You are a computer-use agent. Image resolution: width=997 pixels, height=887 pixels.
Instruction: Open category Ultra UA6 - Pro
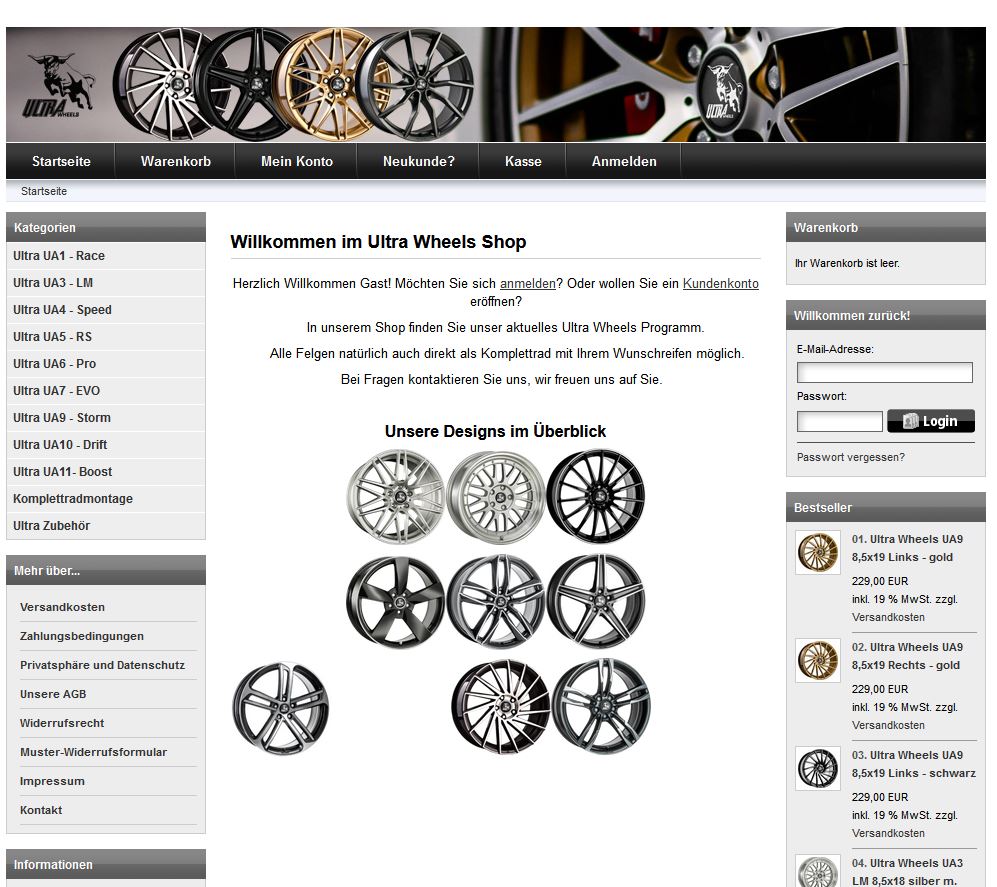[106, 364]
